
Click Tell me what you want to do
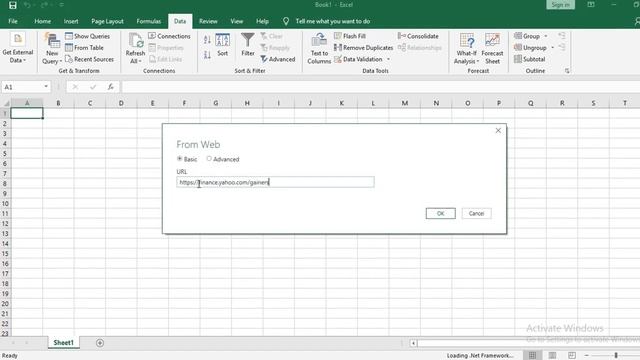coord(333,21)
